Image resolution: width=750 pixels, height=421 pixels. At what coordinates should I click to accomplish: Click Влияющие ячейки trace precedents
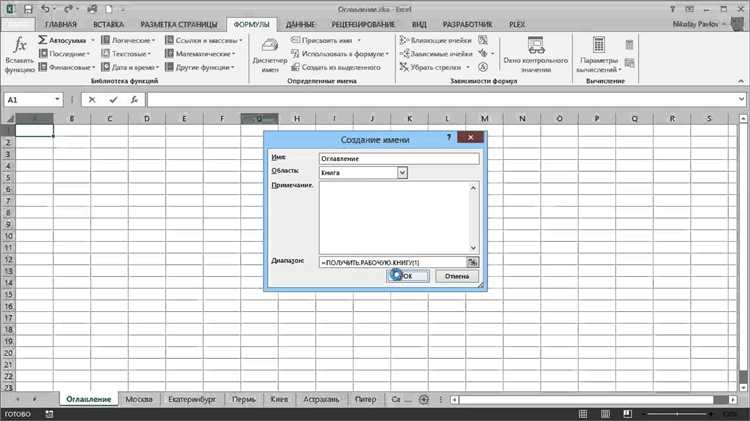436,40
